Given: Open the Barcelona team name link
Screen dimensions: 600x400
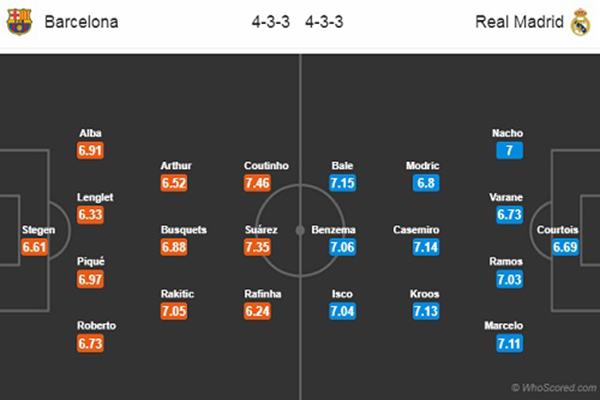Looking at the screenshot, I should 82,22.
